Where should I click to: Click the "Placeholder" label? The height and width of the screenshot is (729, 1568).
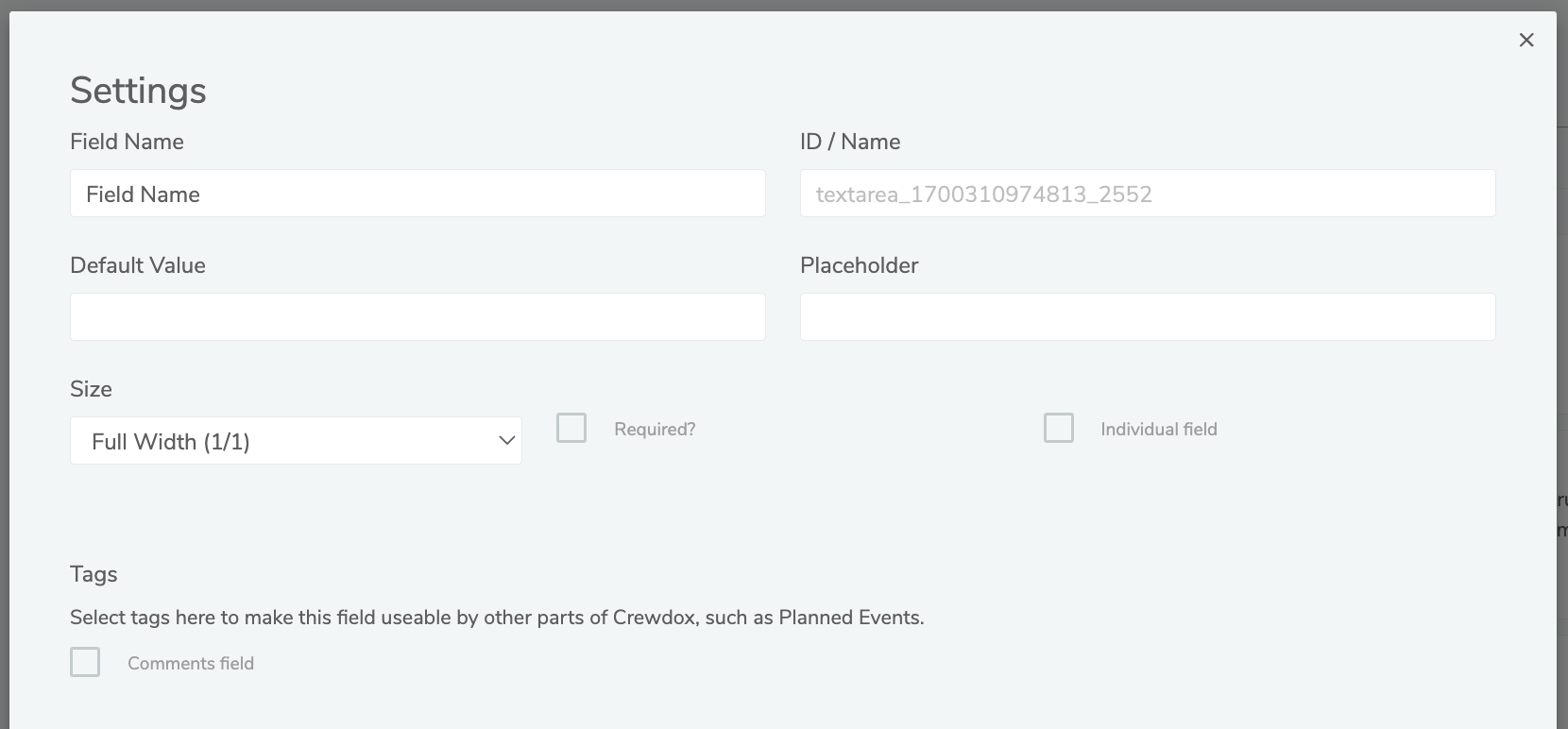859,265
